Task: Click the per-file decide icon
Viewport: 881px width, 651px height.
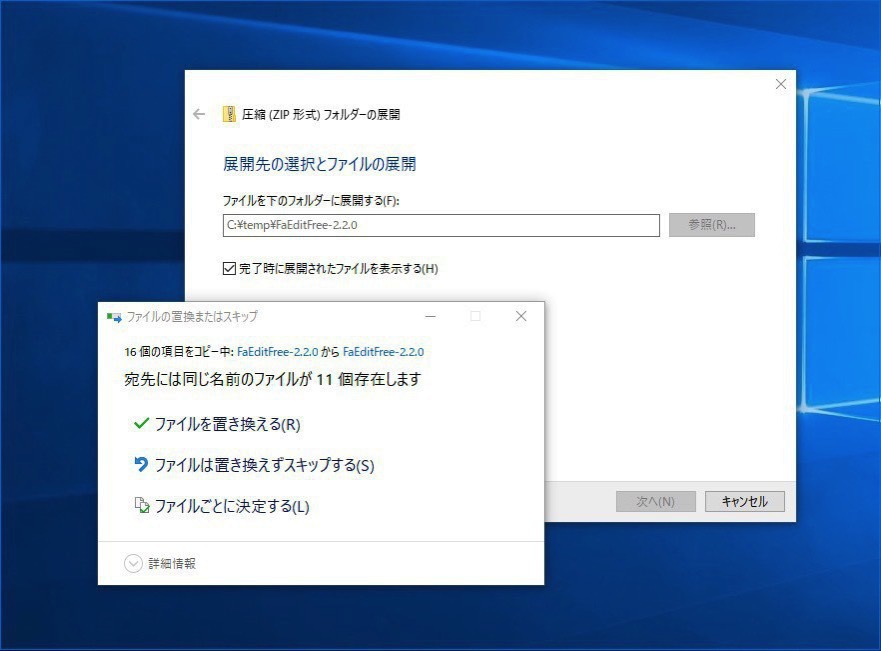Action: pos(142,506)
